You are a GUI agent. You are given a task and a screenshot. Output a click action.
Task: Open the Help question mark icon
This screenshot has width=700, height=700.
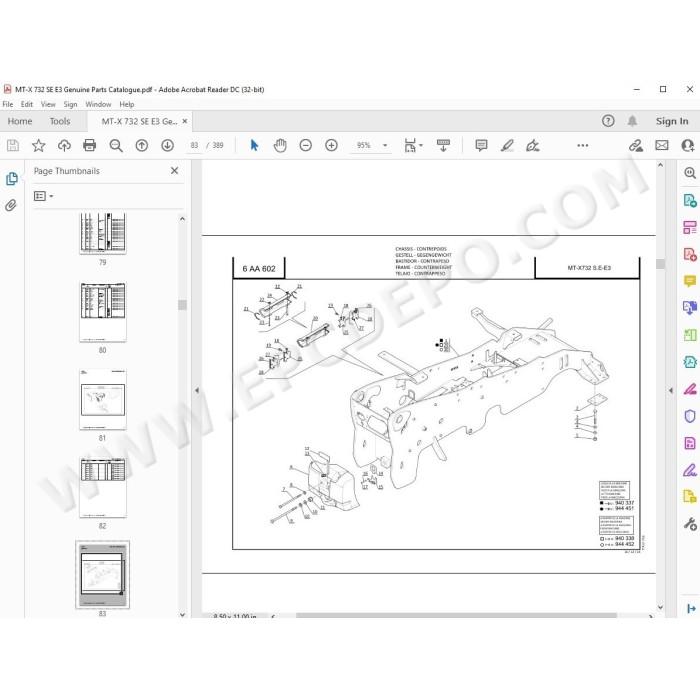point(608,121)
